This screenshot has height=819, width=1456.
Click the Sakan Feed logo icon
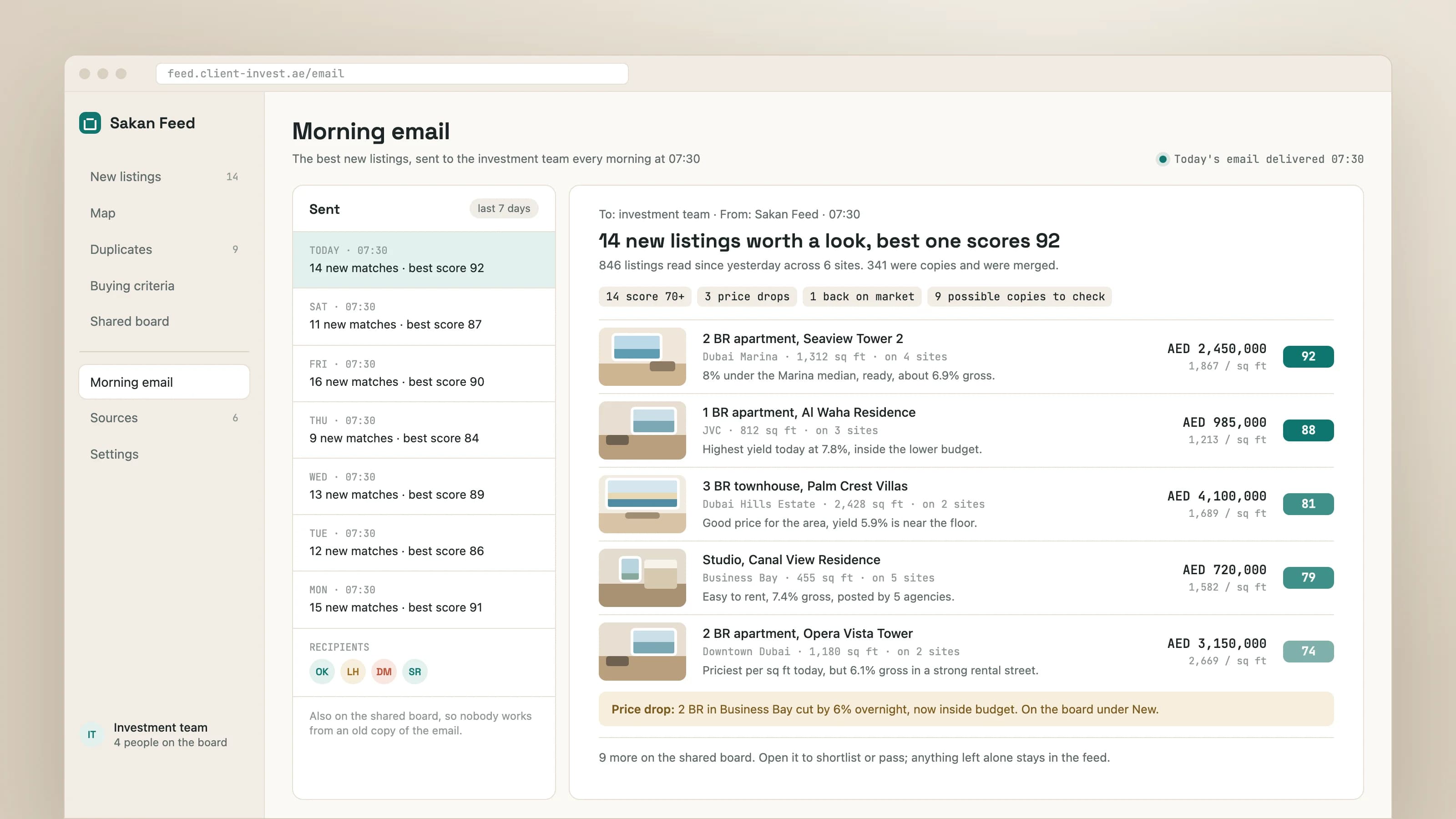90,123
